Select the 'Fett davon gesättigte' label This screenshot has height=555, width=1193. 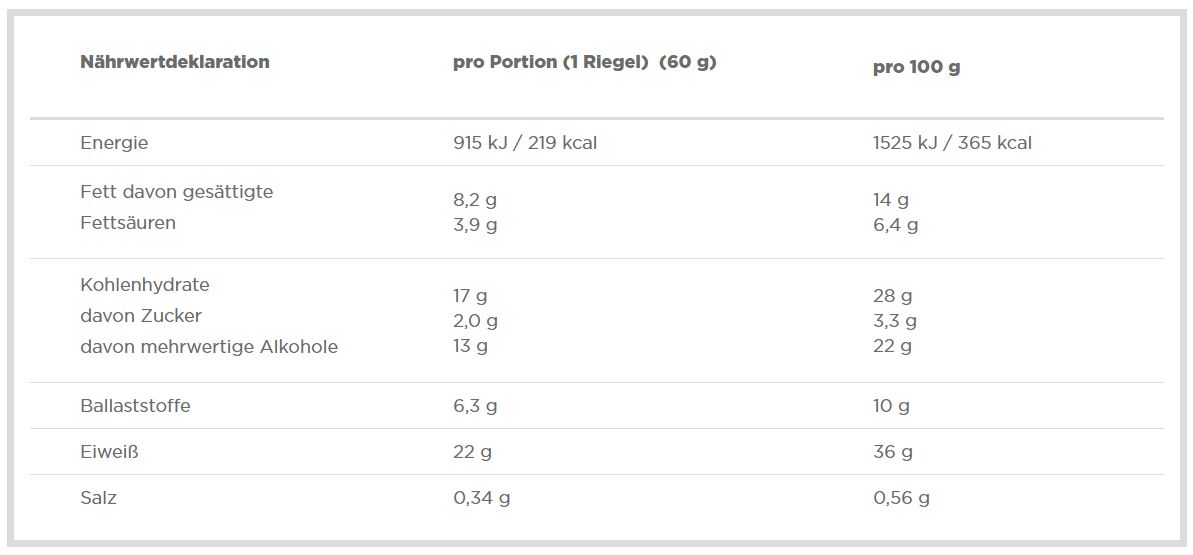click(x=176, y=192)
